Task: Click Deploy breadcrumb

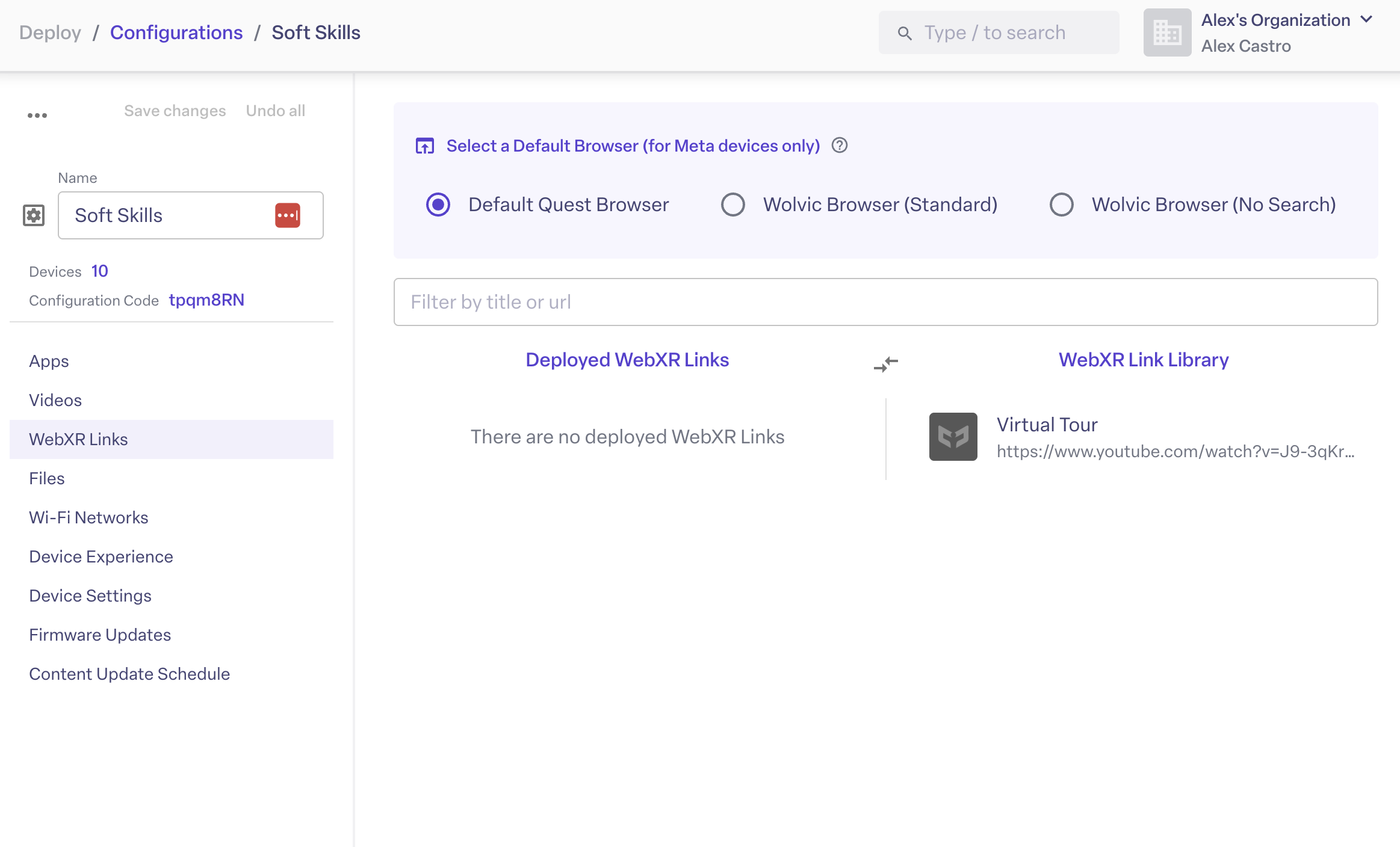Action: point(50,32)
